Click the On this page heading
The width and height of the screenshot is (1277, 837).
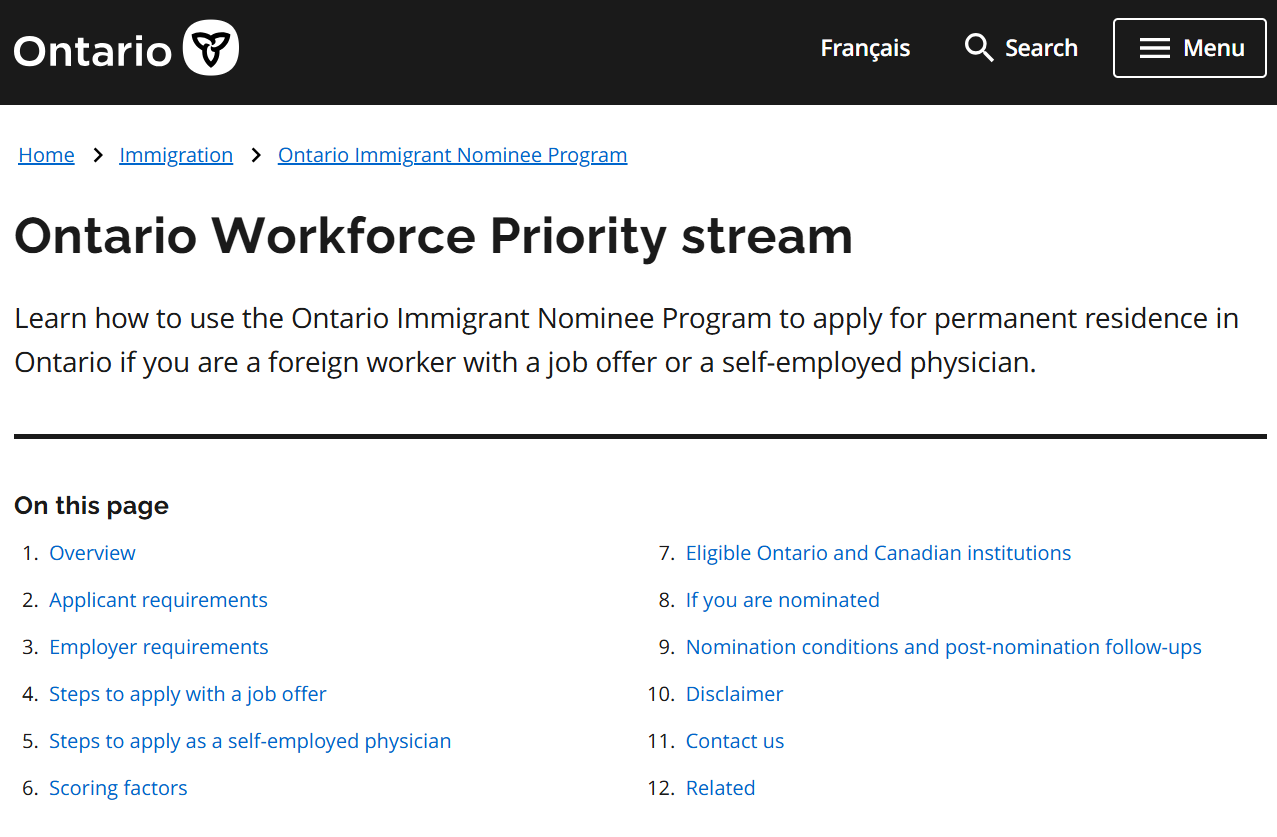91,506
